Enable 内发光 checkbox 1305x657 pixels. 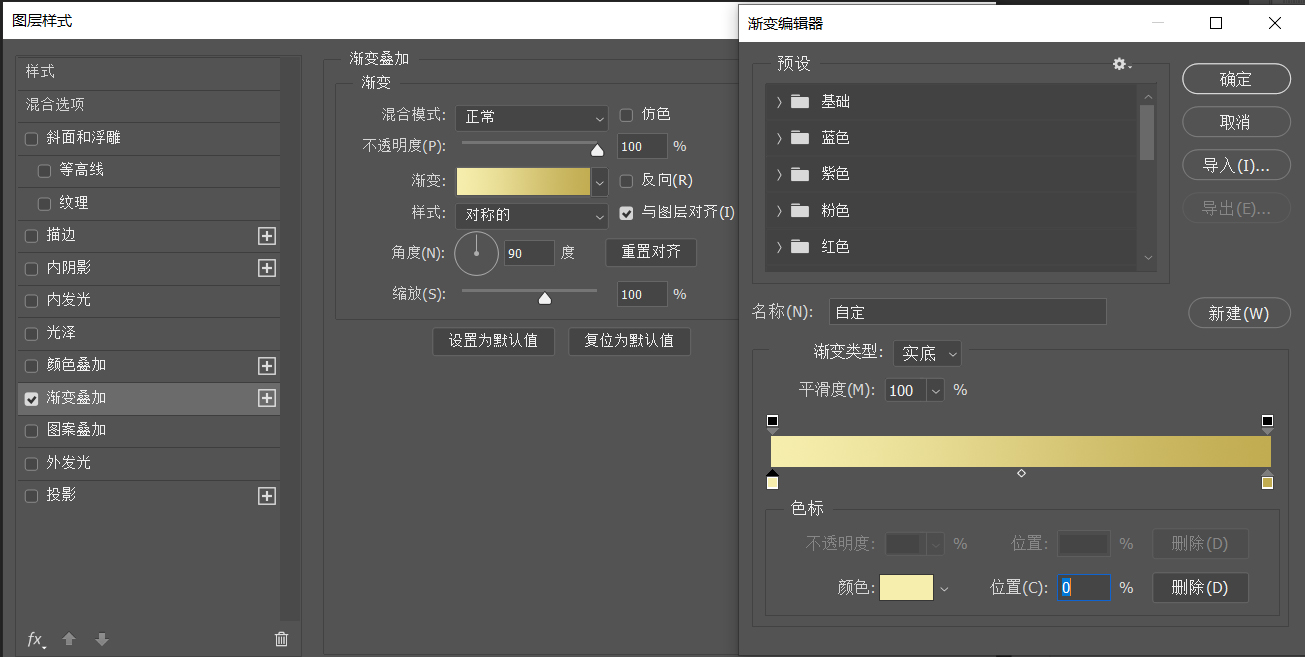32,301
